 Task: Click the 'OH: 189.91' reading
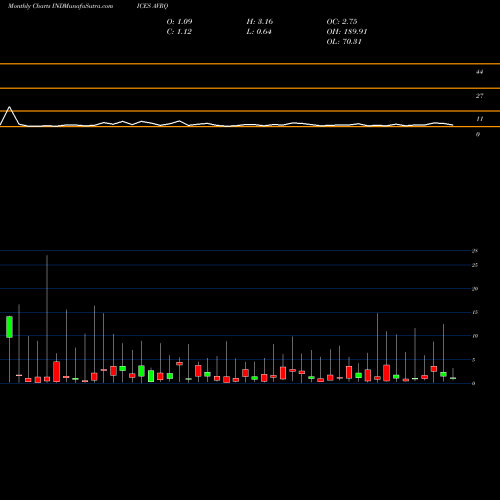[347, 32]
